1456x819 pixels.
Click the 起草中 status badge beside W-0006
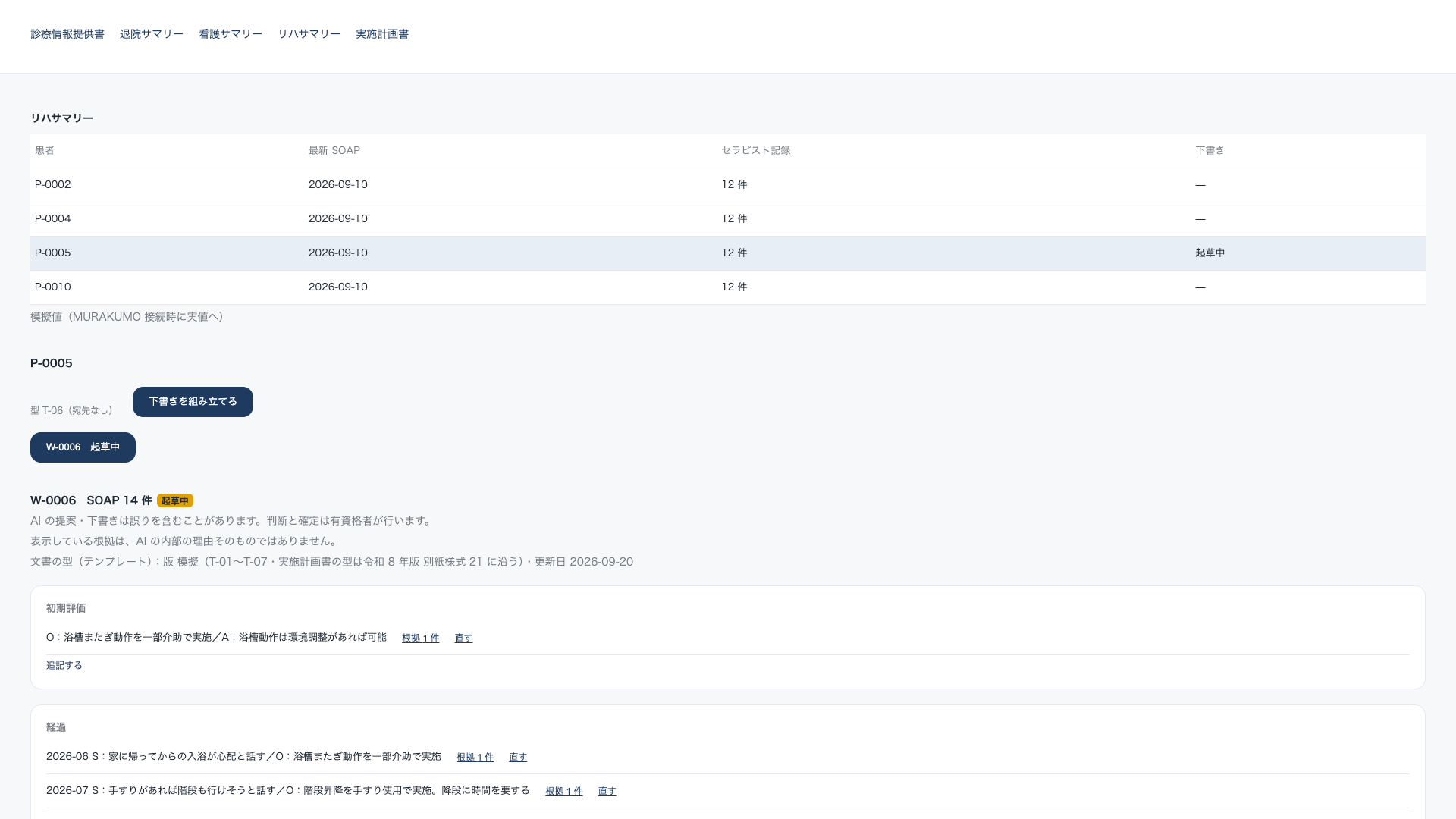pos(175,500)
